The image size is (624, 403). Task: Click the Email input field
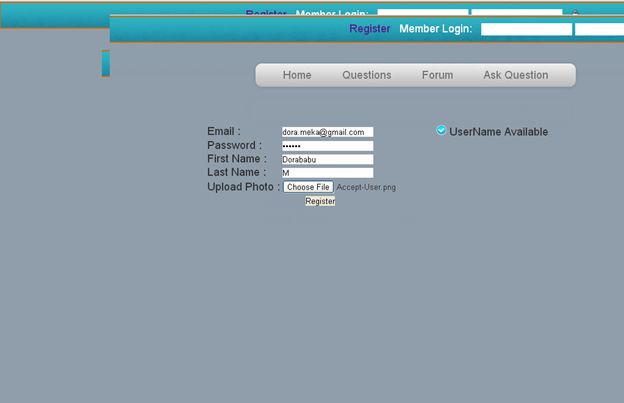[x=328, y=132]
